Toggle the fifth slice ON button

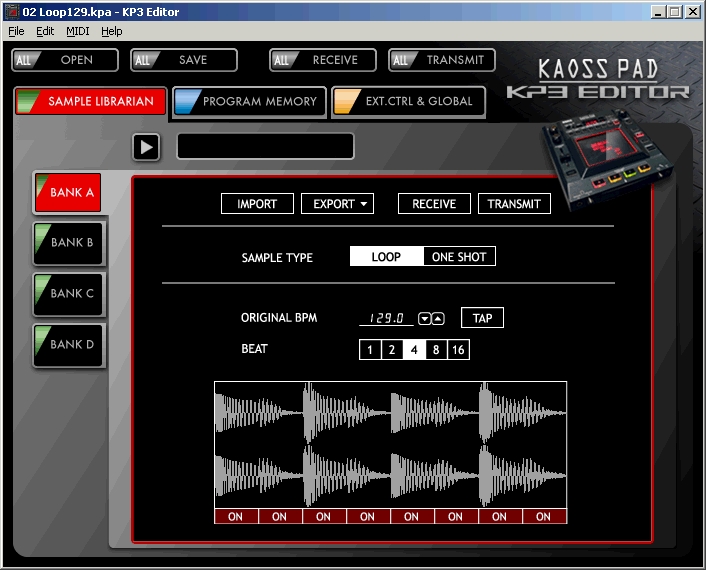412,516
